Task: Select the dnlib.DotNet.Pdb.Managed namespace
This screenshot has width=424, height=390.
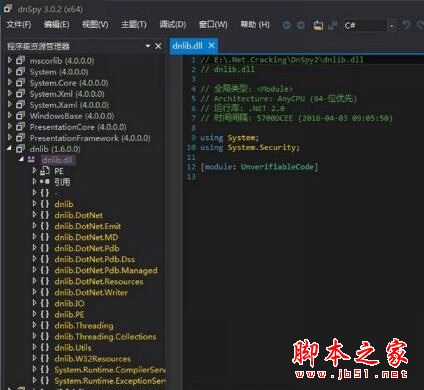Action: pos(106,270)
